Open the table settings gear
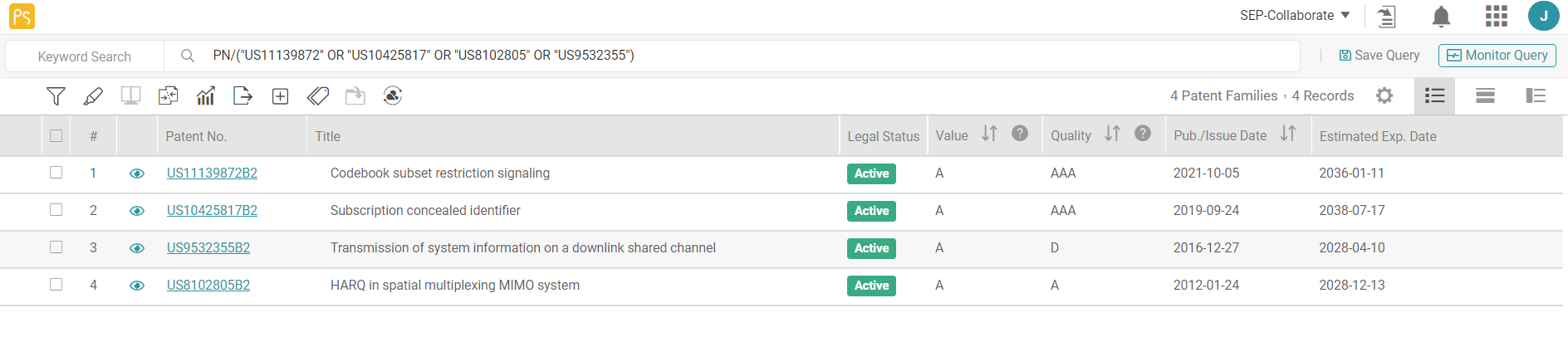The image size is (1568, 347). [1384, 95]
